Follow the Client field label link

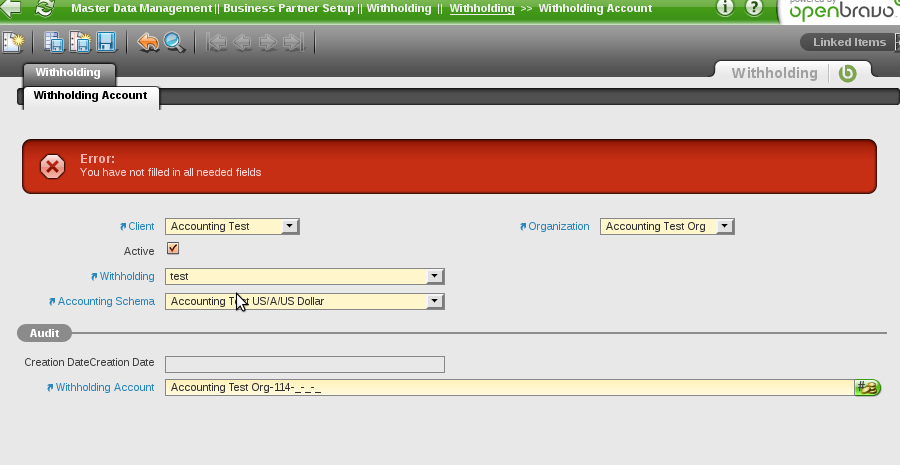(141, 226)
